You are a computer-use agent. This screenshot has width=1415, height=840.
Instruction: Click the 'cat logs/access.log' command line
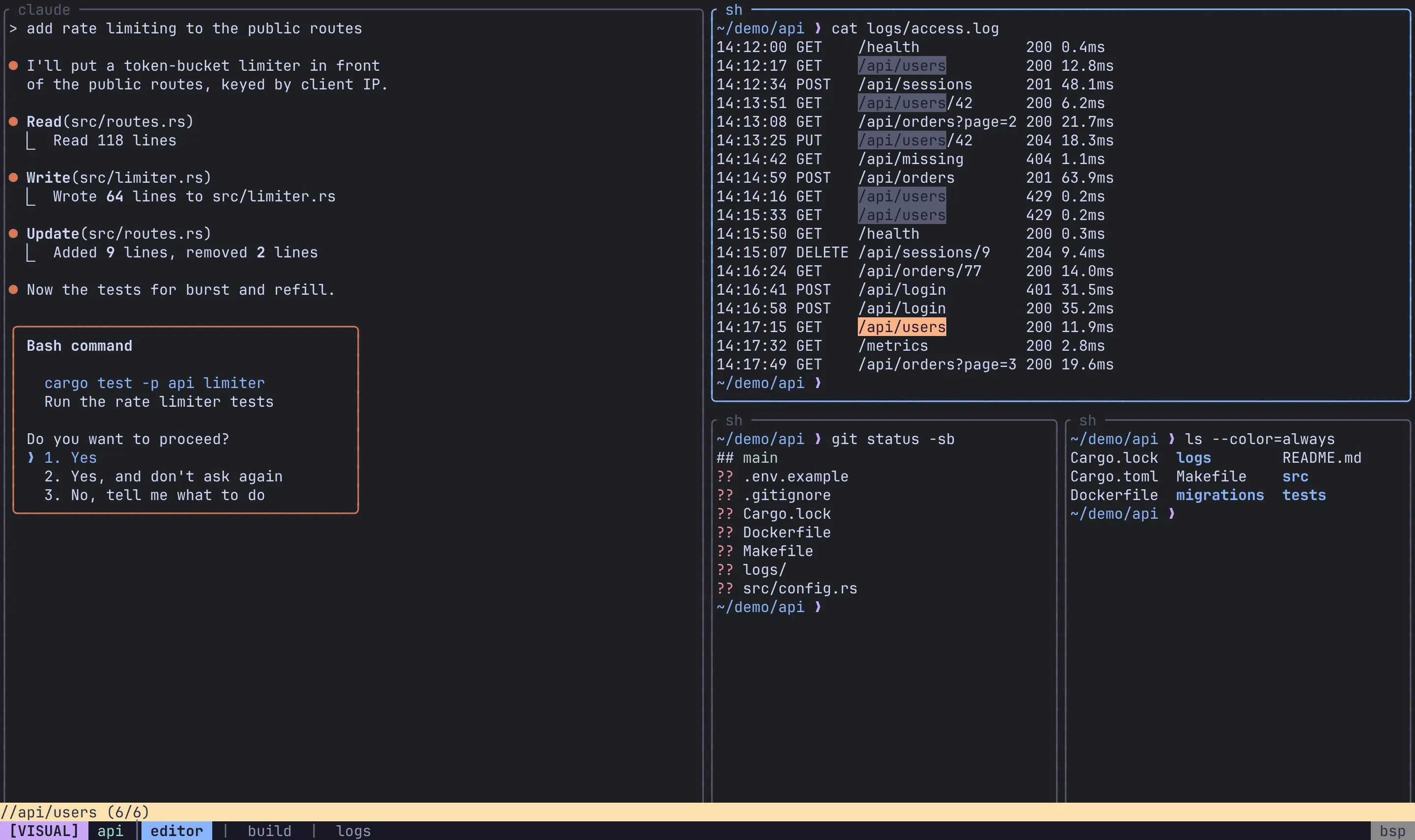coord(915,28)
